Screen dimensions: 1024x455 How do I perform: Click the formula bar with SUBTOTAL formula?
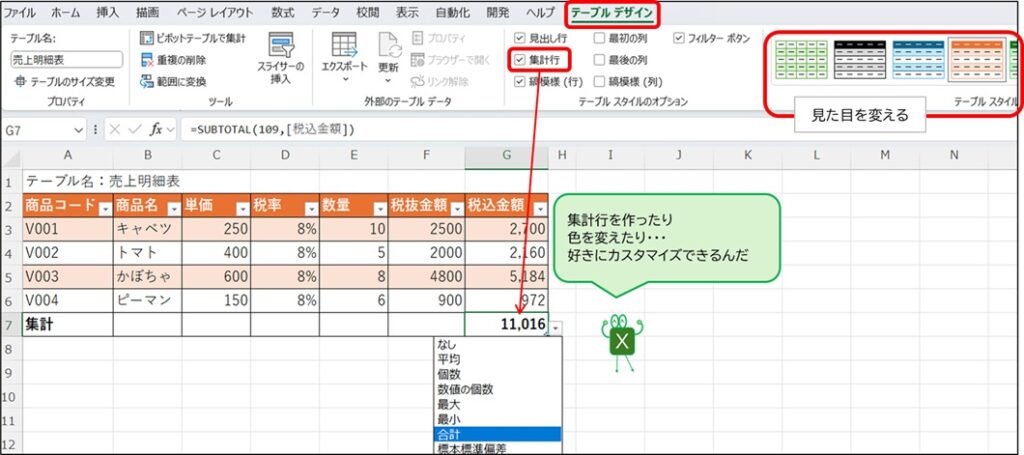click(x=600, y=129)
